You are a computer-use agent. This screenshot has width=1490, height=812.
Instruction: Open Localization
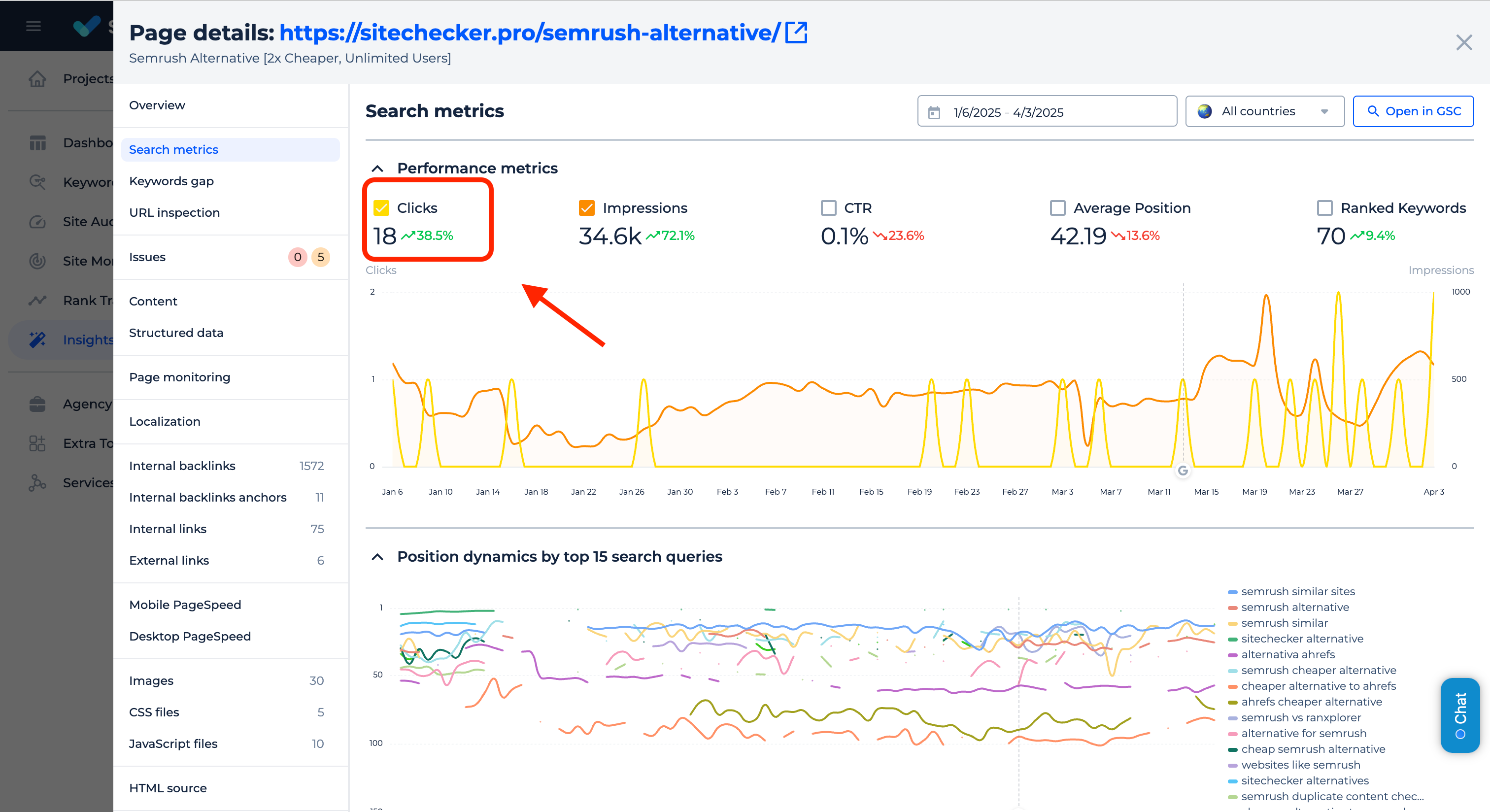click(x=164, y=422)
